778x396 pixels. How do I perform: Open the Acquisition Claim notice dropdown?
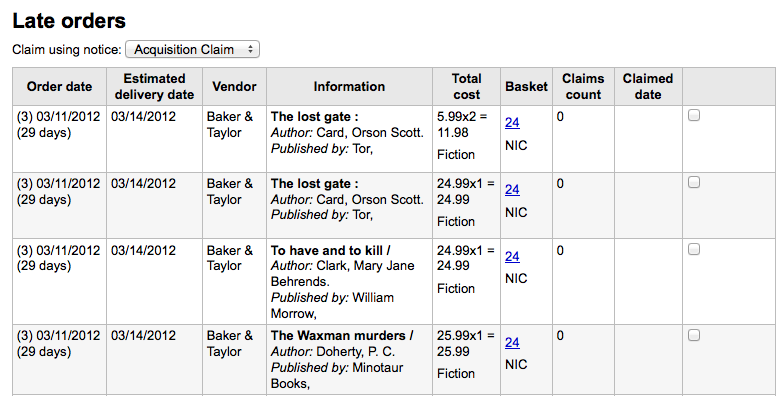click(x=193, y=50)
